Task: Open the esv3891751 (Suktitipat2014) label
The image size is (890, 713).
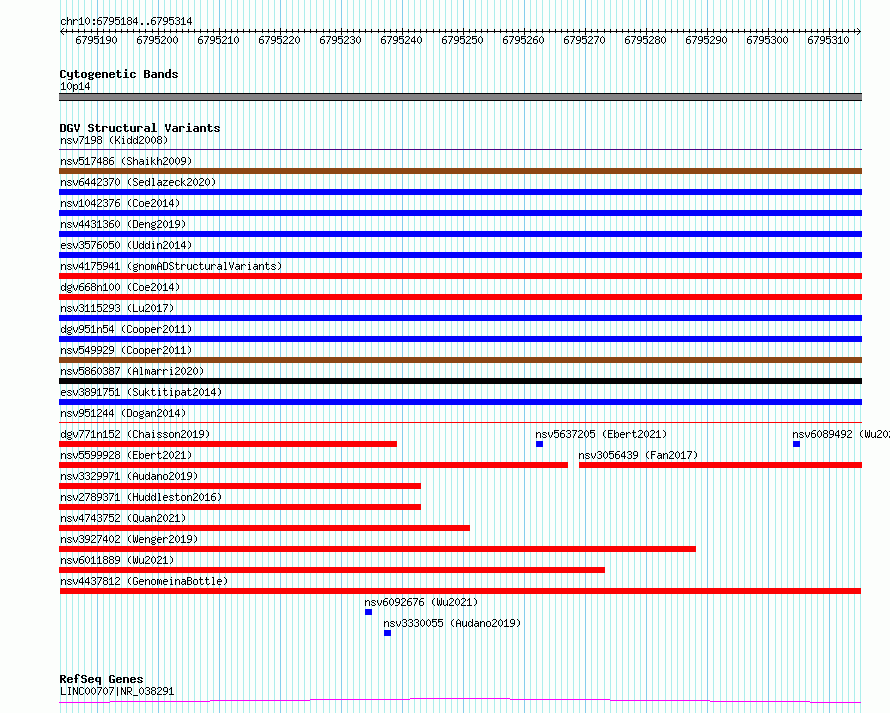Action: click(x=141, y=392)
